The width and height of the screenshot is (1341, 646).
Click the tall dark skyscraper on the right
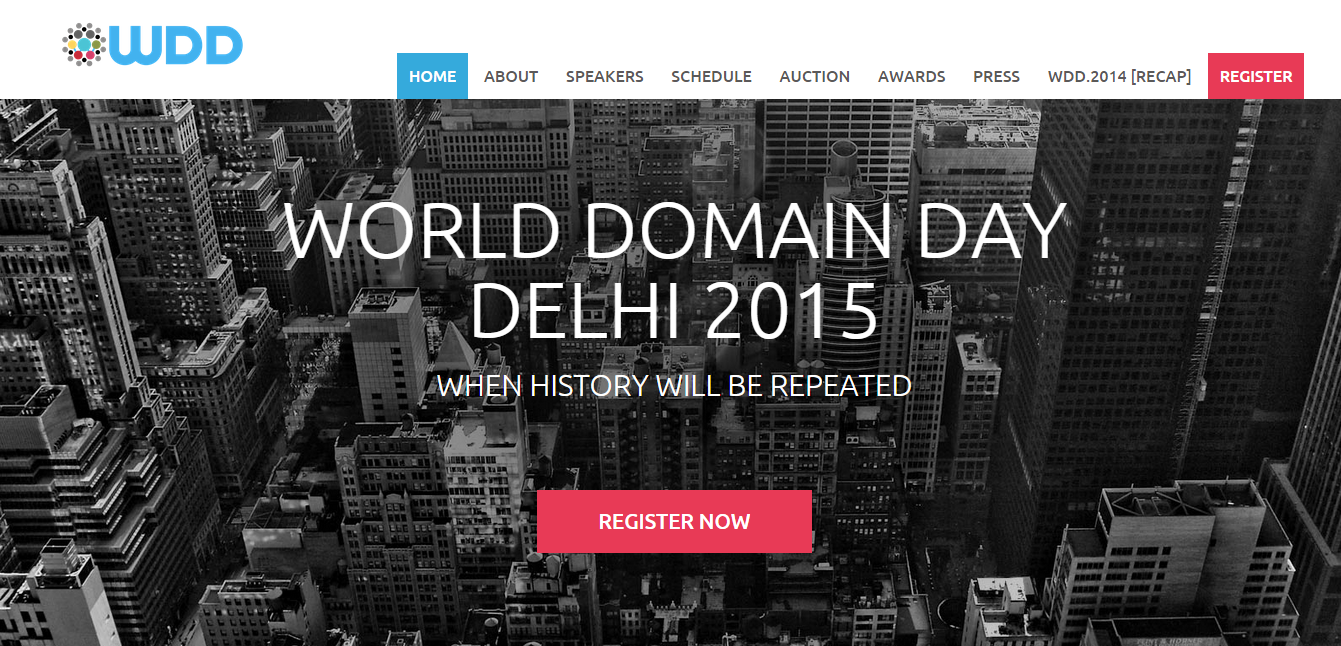tap(1130, 300)
